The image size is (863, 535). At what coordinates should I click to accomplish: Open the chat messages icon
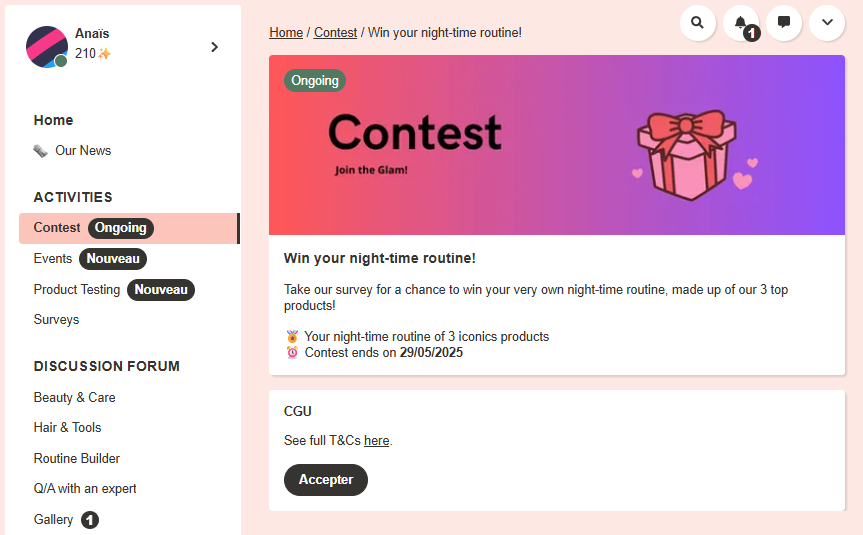click(784, 22)
